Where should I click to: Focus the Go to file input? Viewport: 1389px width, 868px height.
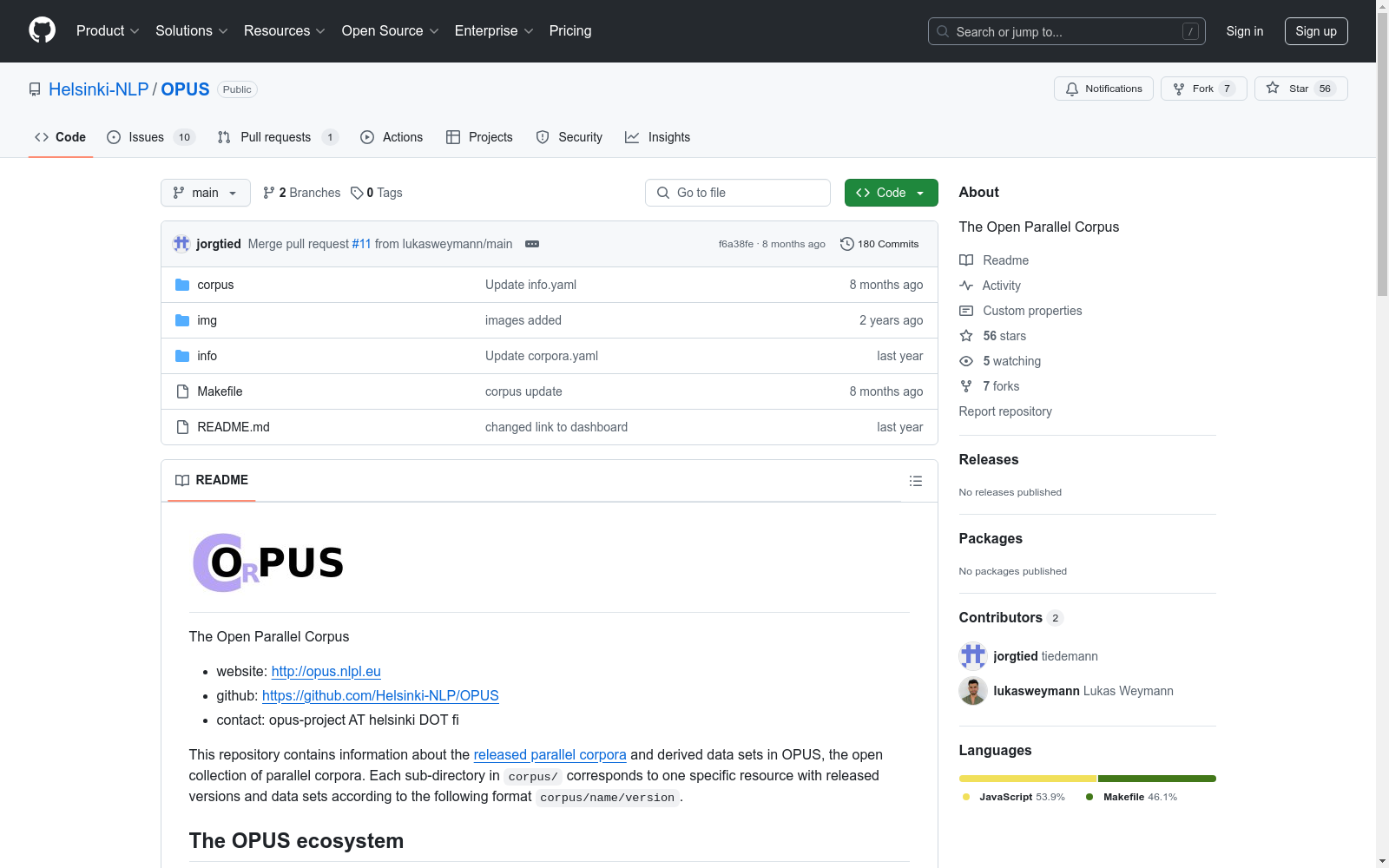click(738, 193)
